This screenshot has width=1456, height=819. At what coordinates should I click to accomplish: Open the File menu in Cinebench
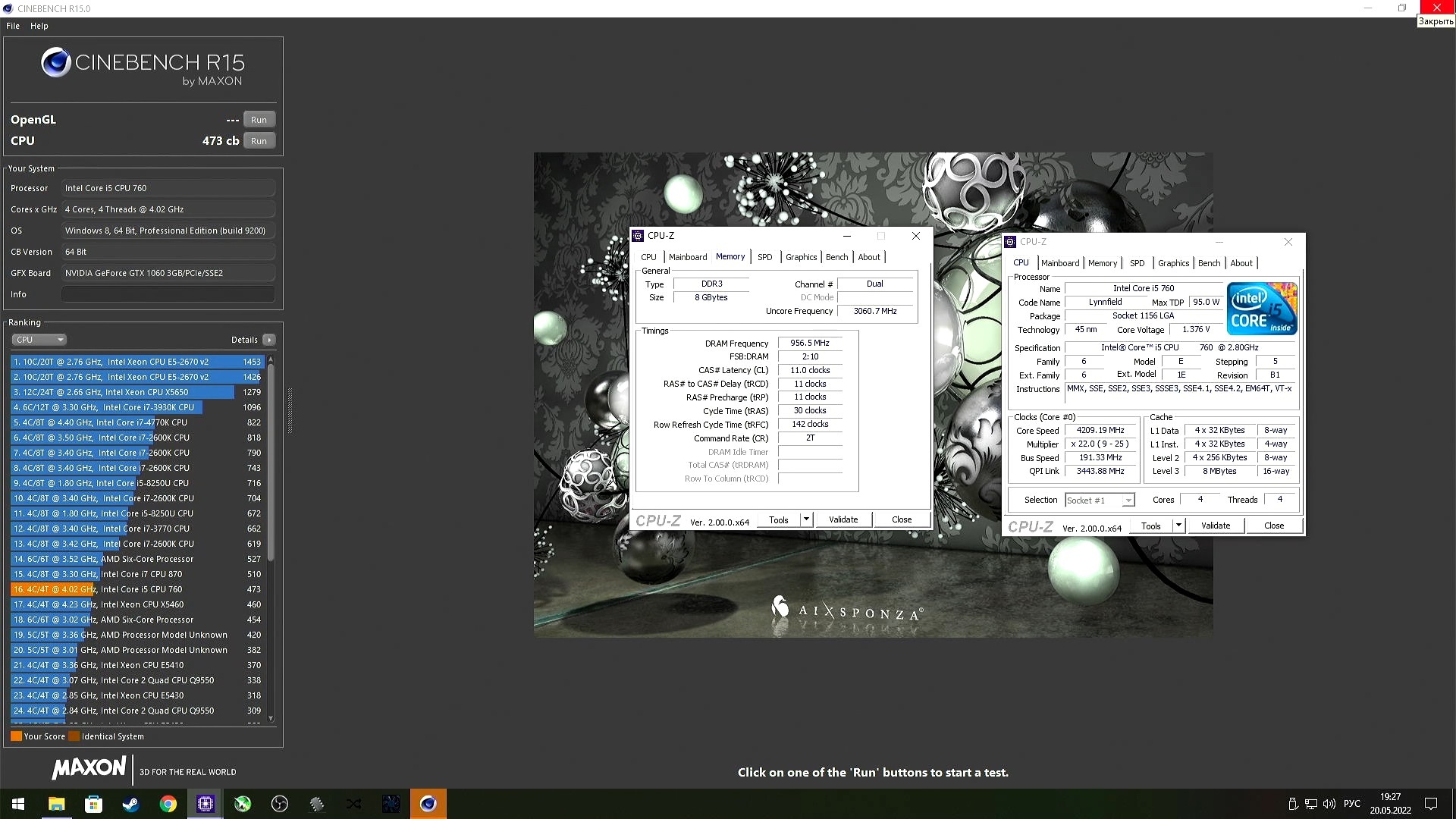[13, 26]
